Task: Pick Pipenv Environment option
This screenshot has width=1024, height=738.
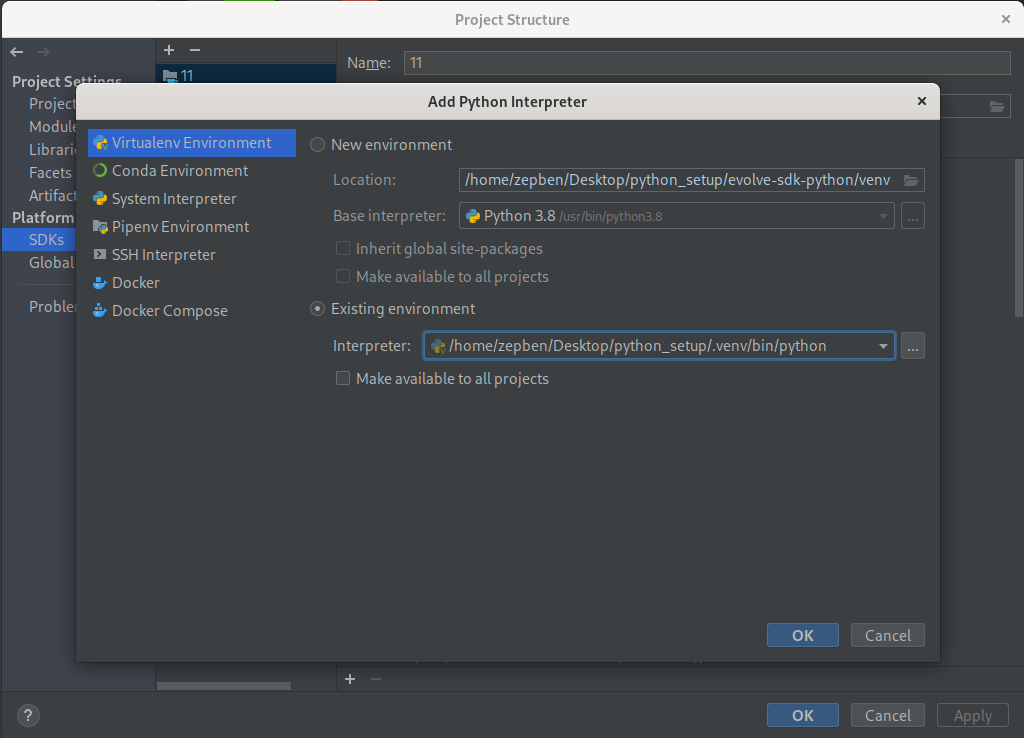Action: (x=180, y=227)
